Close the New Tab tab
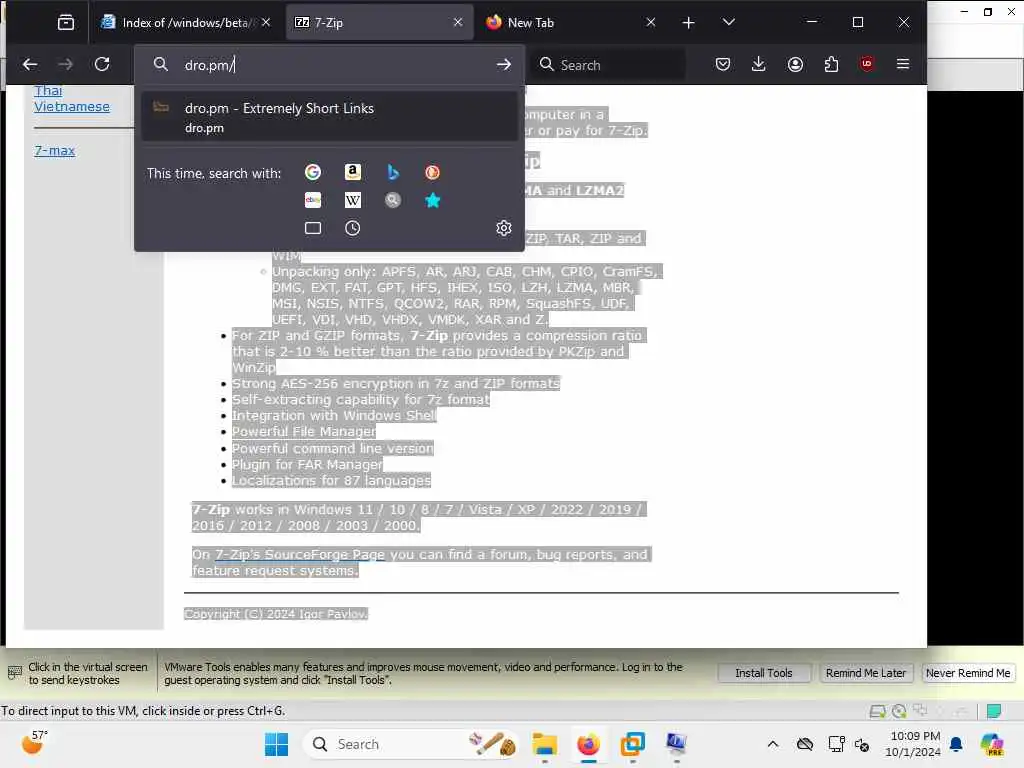This screenshot has height=768, width=1024. coord(650,22)
